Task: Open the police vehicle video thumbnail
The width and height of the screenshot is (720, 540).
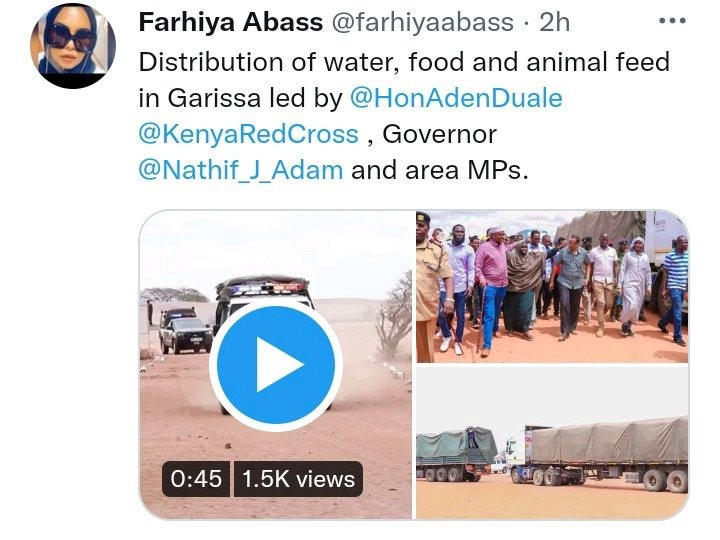Action: point(276,365)
